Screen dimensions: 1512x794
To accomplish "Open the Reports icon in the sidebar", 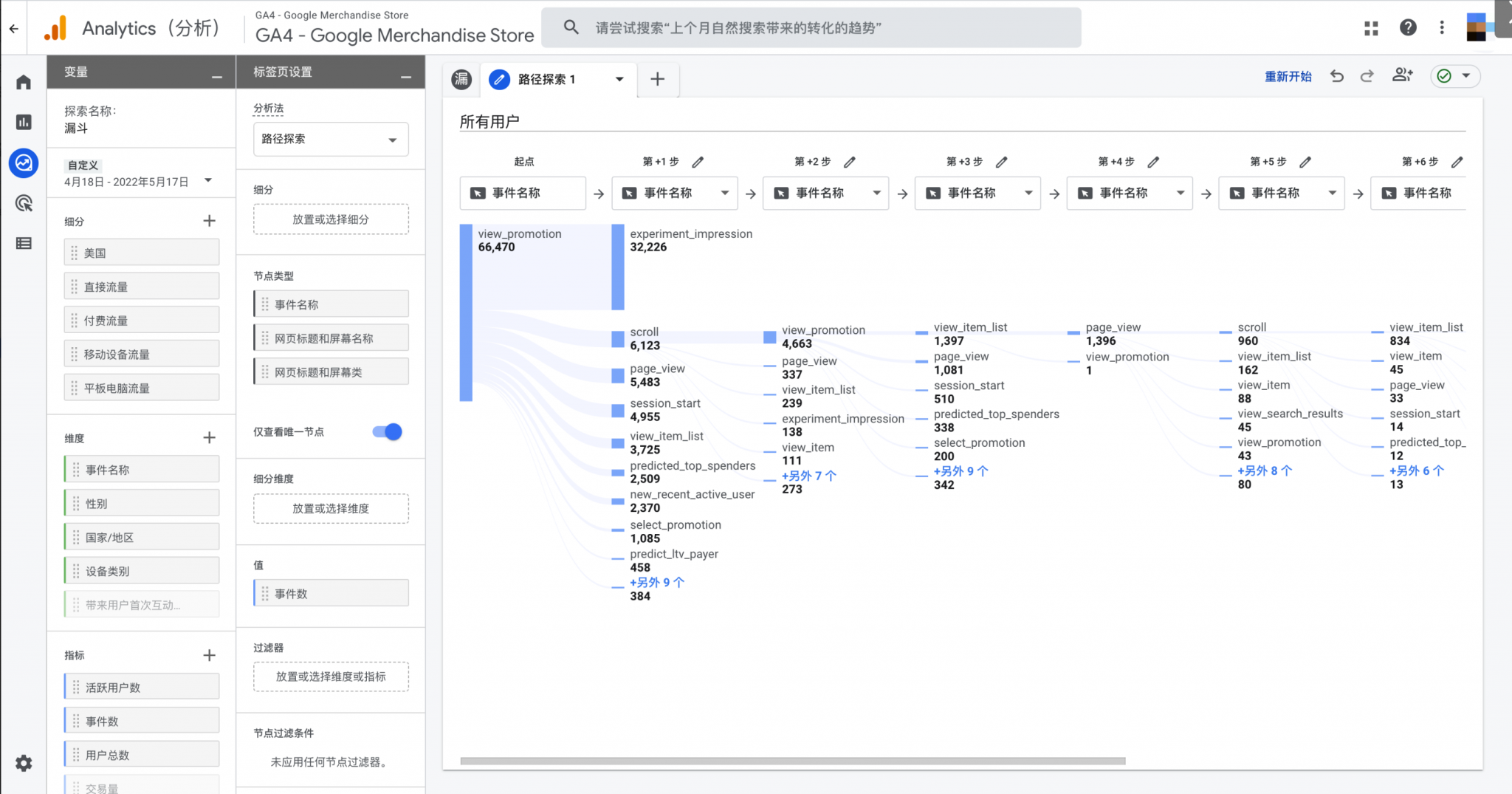I will (23, 123).
